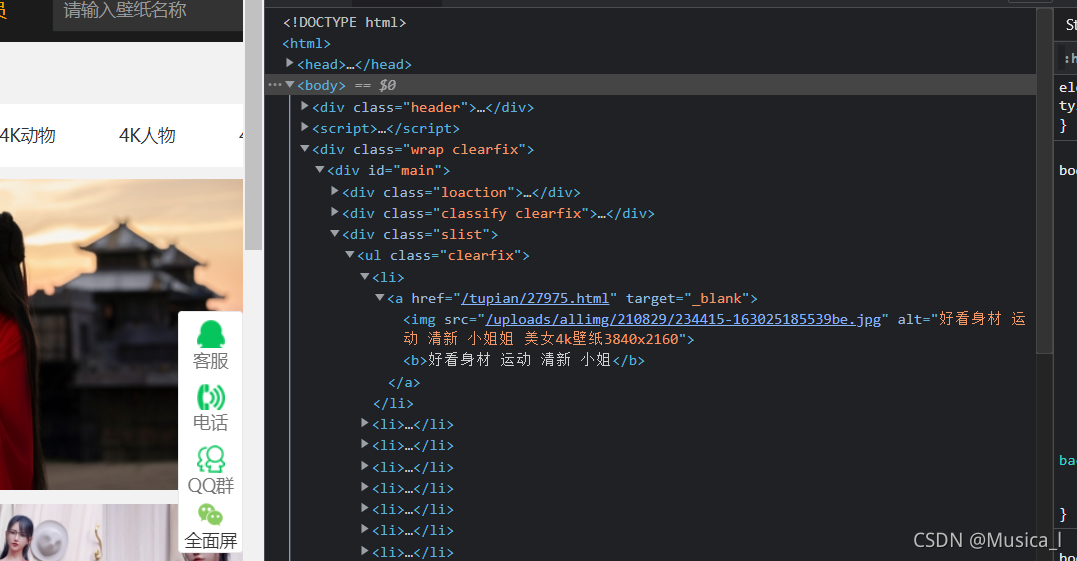Click the Elements panel vertical scrollbar
Screen dimensions: 1077x561
click(1044, 181)
